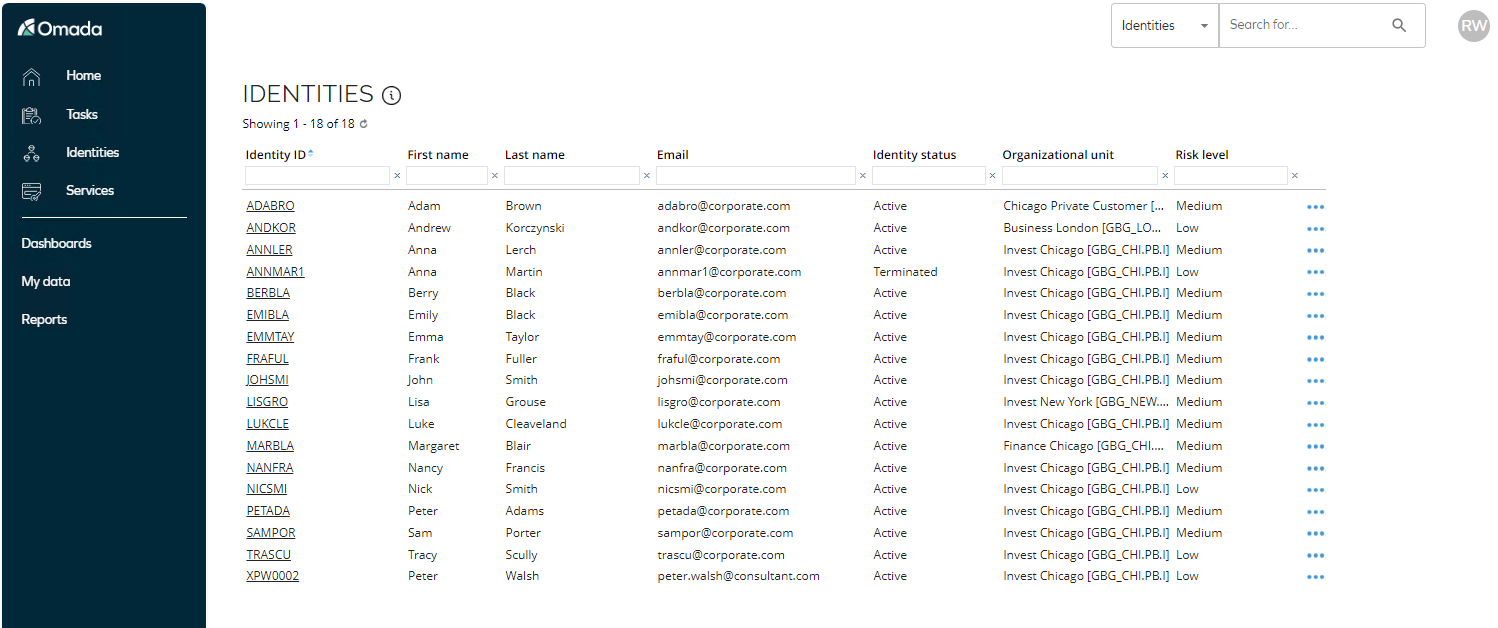This screenshot has height=628, width=1498.
Task: Open the Services icon in sidebar
Action: pyautogui.click(x=31, y=191)
